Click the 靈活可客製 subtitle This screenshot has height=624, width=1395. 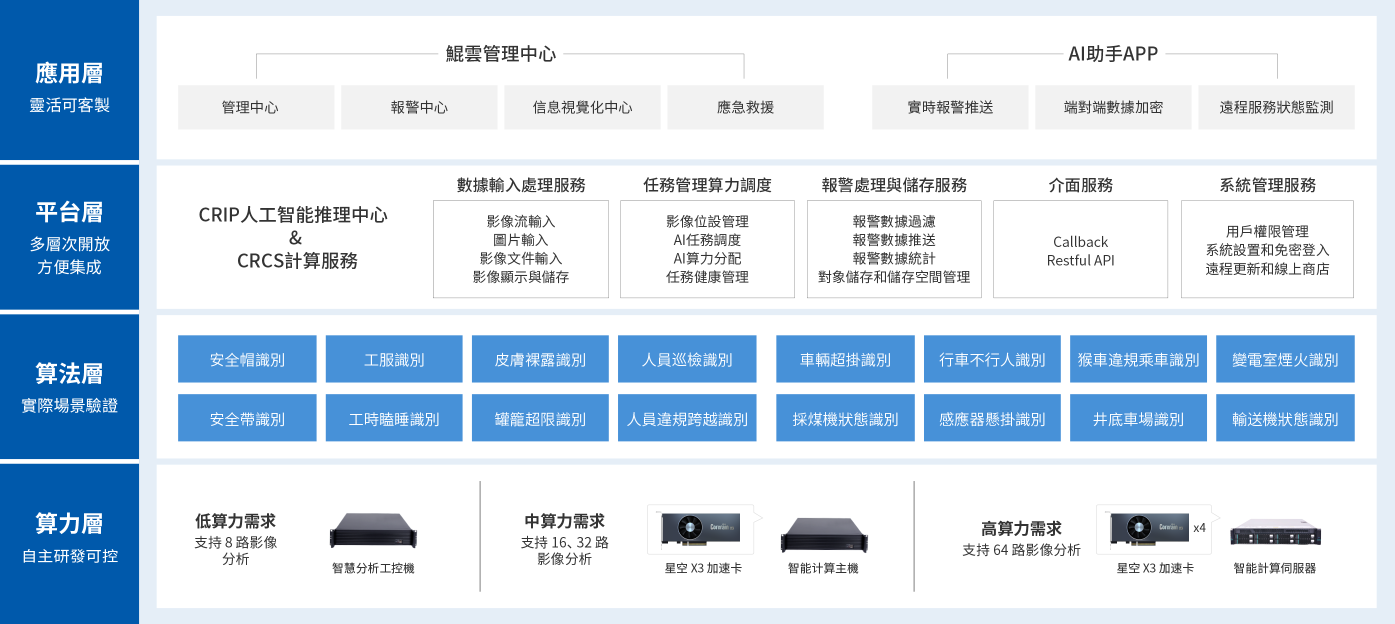69,105
